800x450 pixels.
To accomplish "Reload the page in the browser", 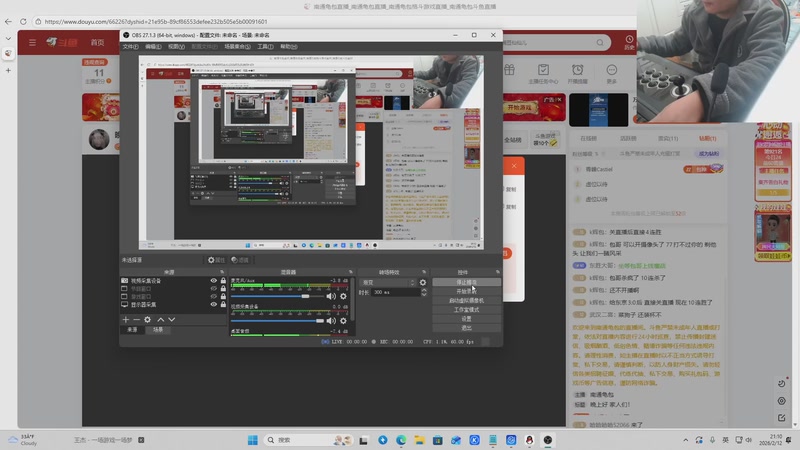I will [x=23, y=21].
